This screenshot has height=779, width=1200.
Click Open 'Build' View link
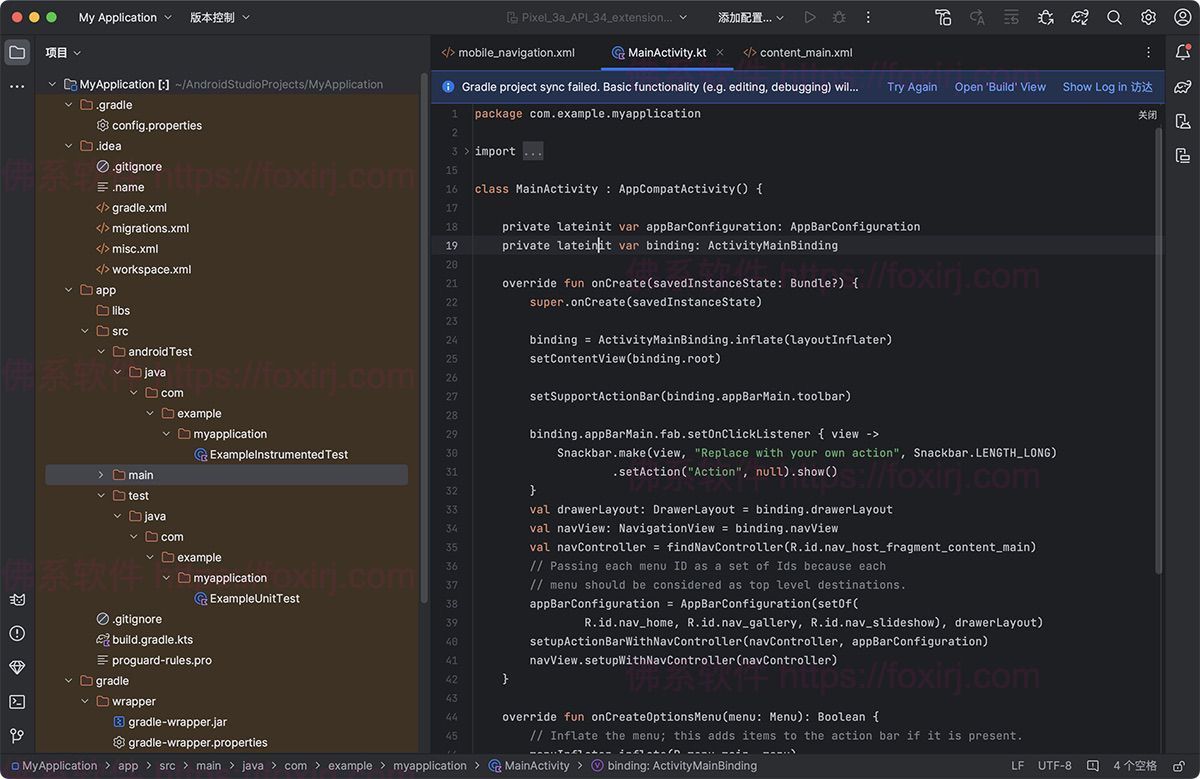pos(1000,87)
